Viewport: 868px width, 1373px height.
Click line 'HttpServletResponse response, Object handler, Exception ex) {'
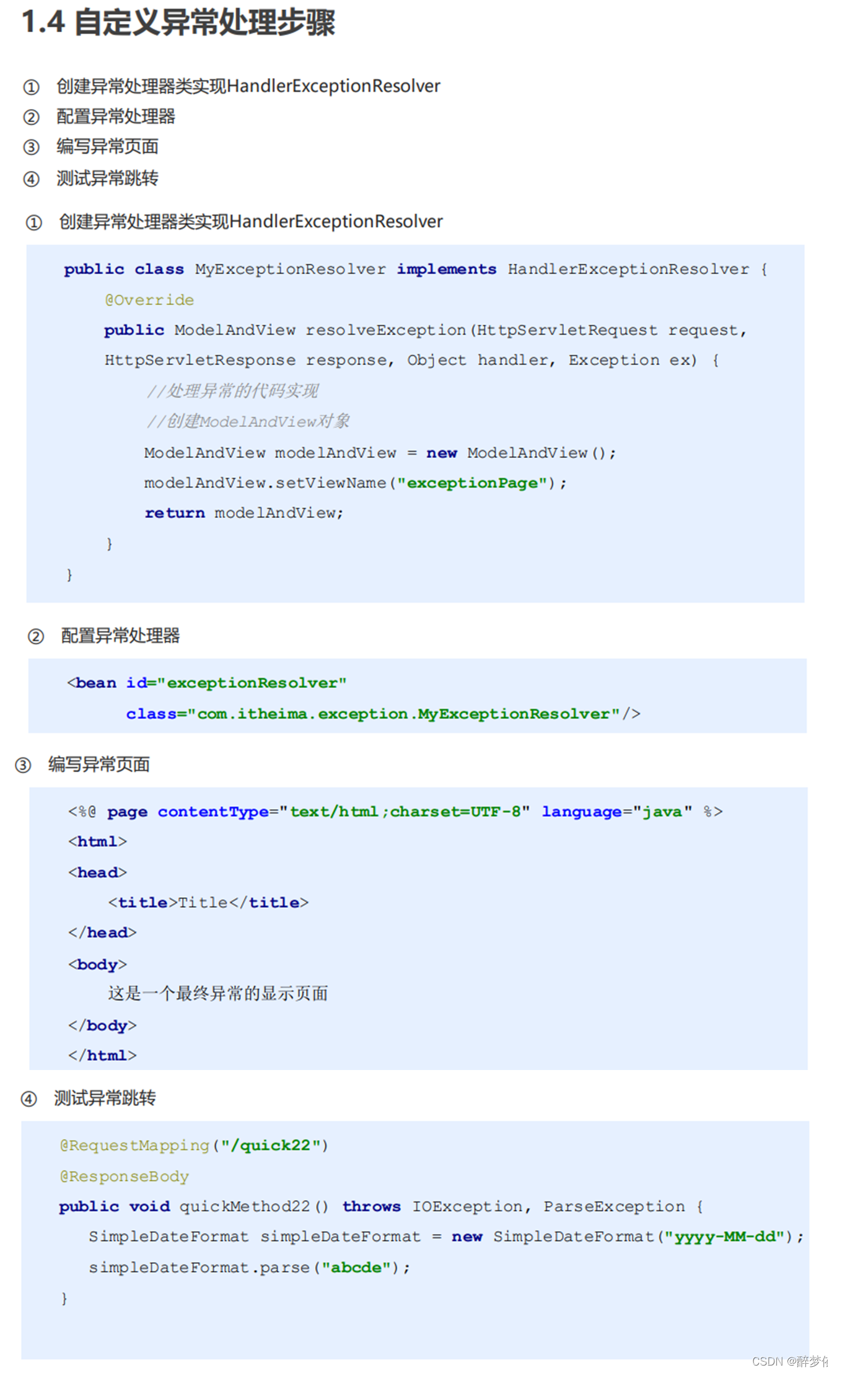(x=412, y=361)
